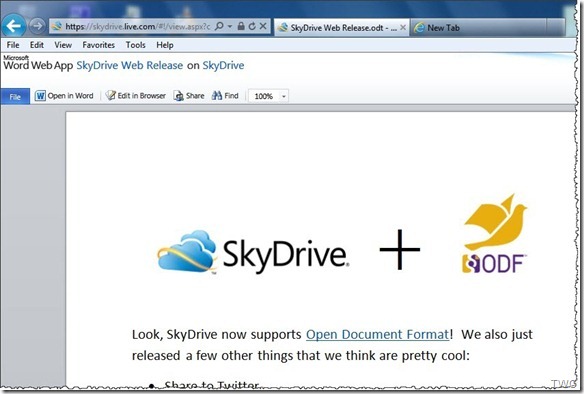Click the Open Document Format hyperlink

(377, 334)
